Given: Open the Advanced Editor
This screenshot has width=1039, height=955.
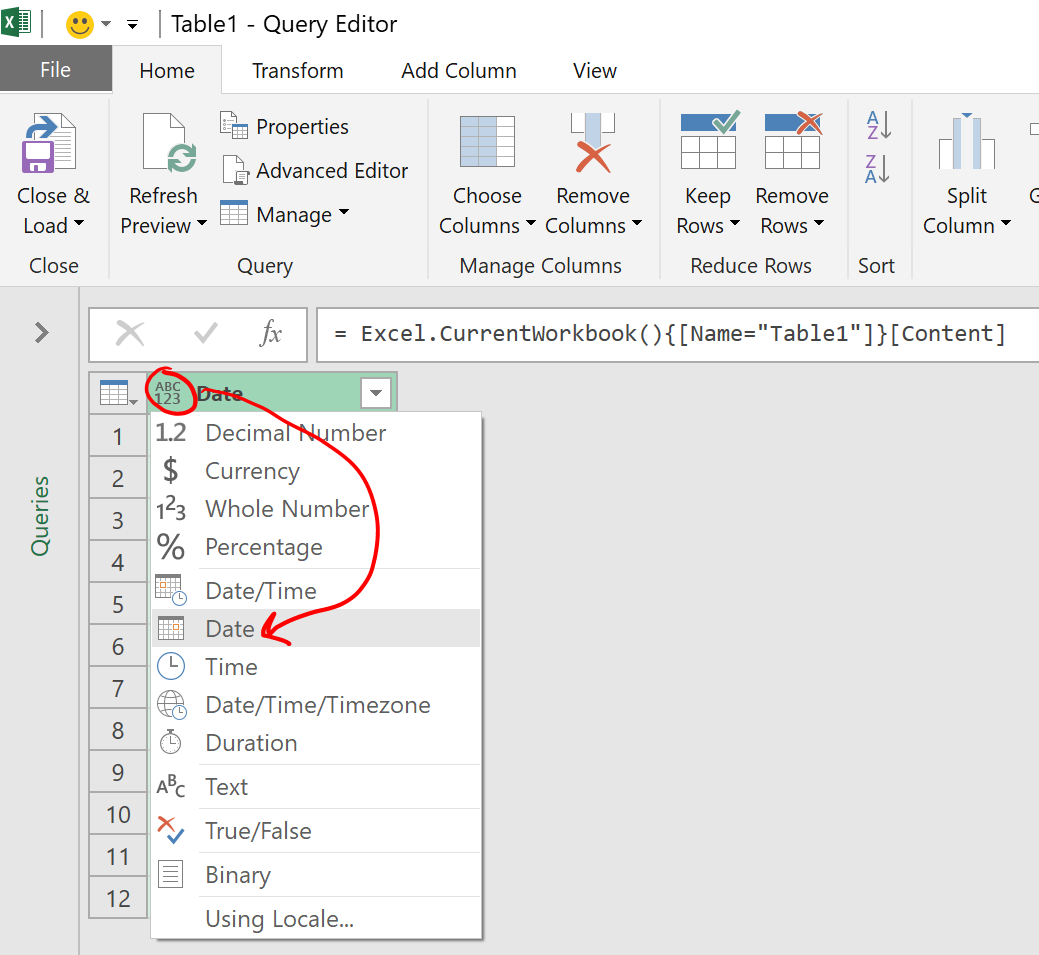Looking at the screenshot, I should pyautogui.click(x=316, y=171).
